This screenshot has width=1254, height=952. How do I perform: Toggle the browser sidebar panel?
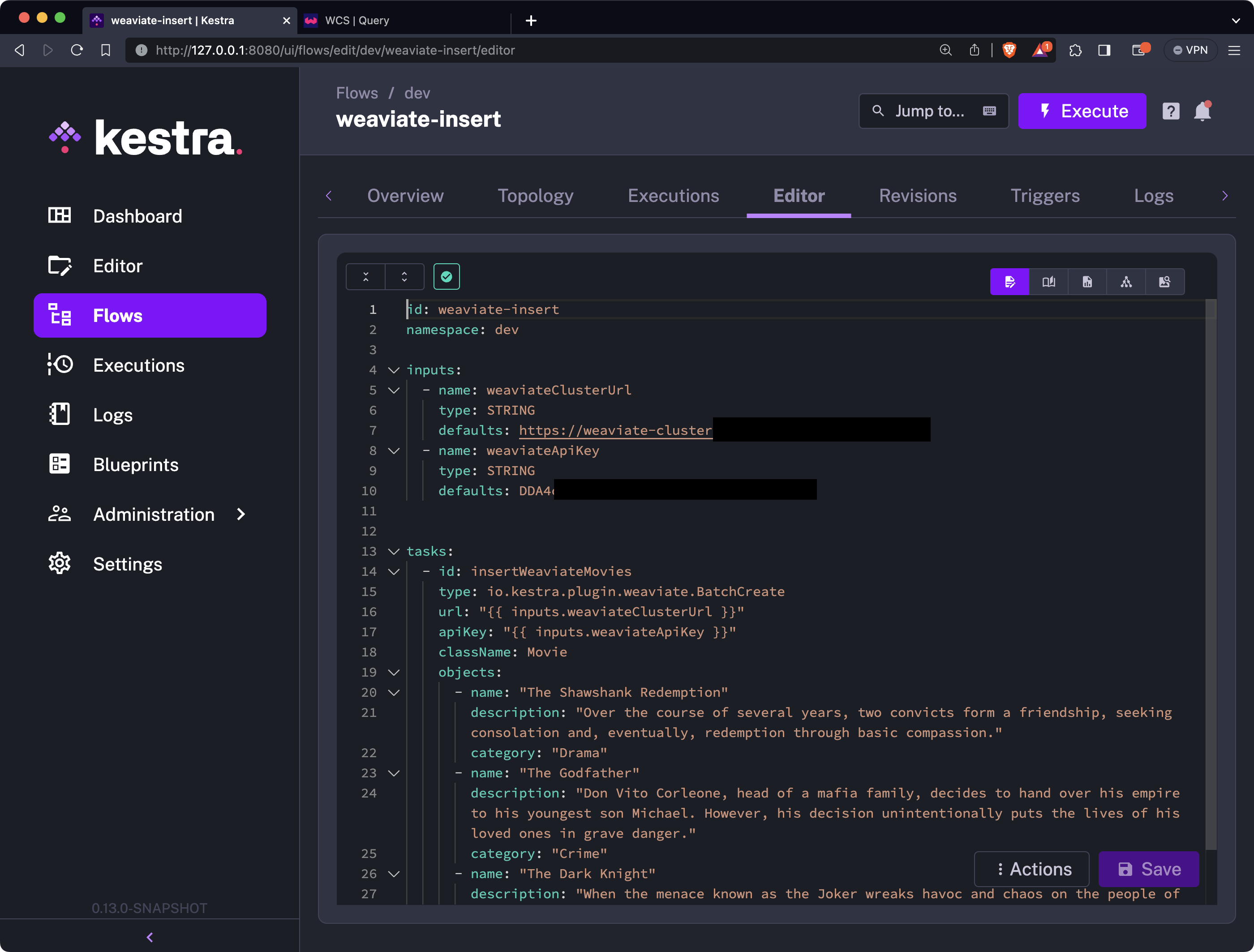(1104, 50)
